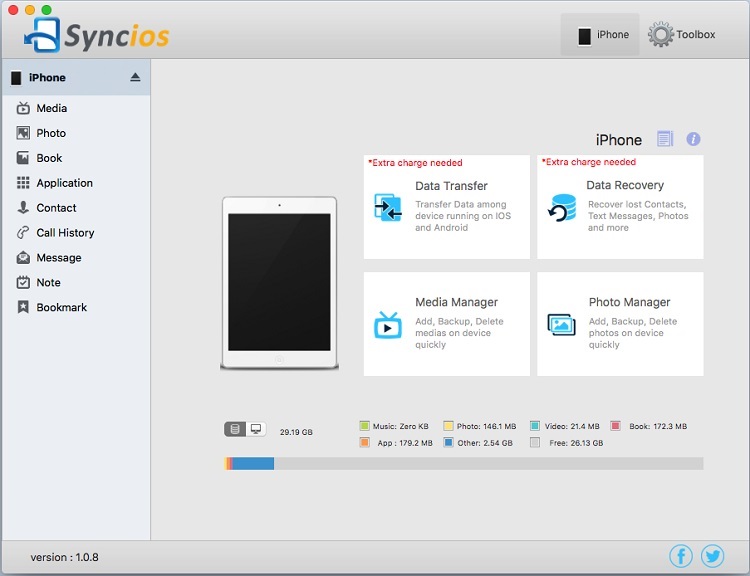
Task: Click Extra charge needed on Data Transfer
Action: point(415,163)
